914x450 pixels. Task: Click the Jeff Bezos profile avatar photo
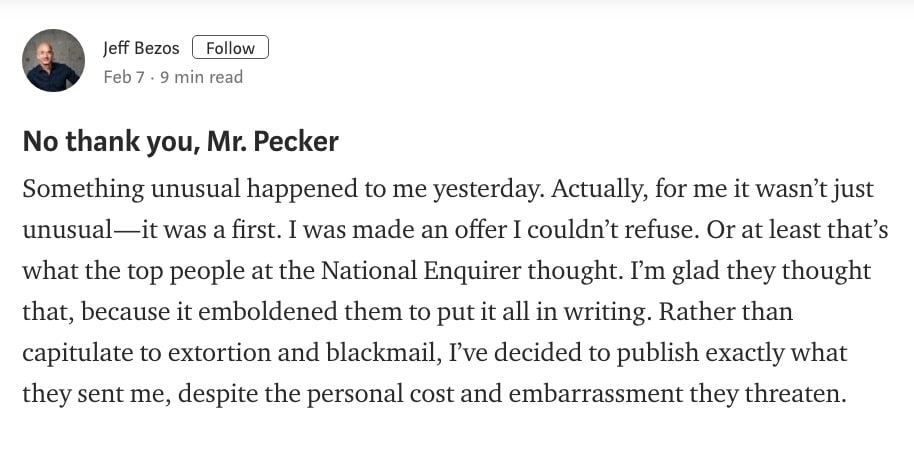click(x=53, y=60)
